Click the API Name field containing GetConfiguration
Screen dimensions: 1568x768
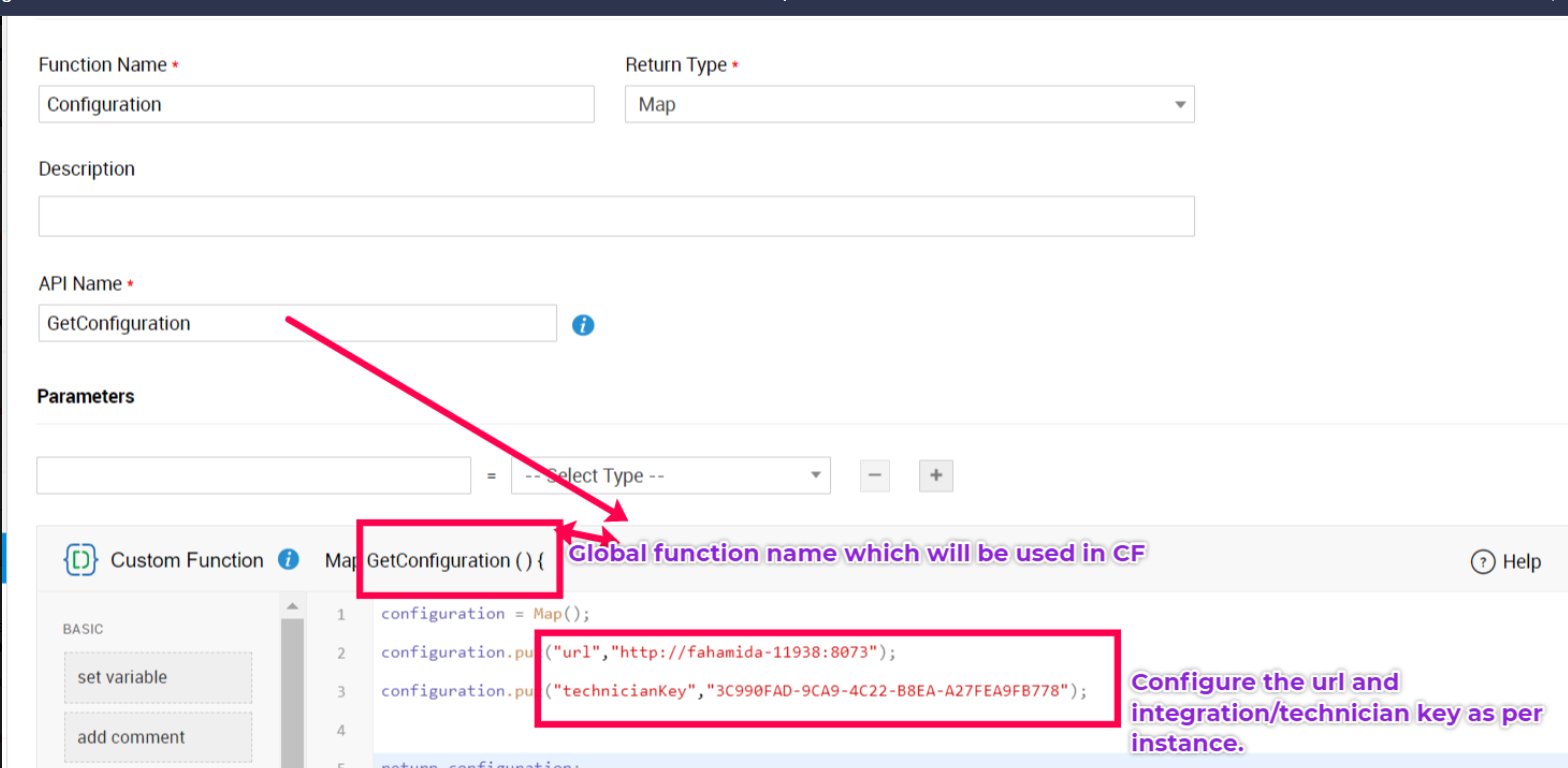pyautogui.click(x=297, y=323)
